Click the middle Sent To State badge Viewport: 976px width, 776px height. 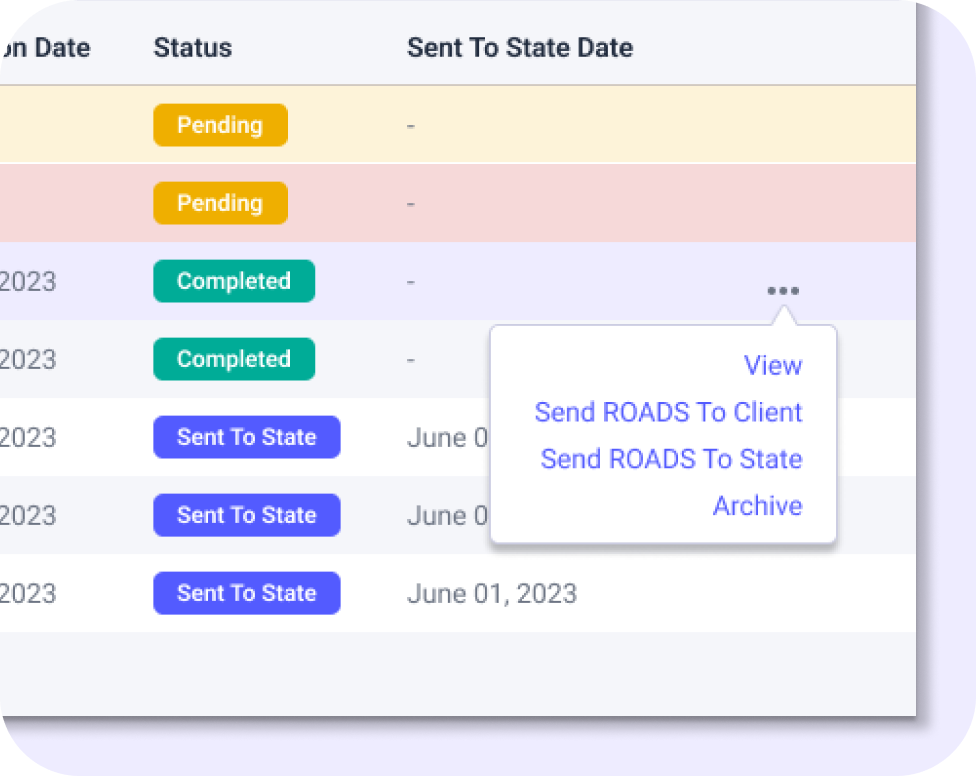tap(246, 515)
